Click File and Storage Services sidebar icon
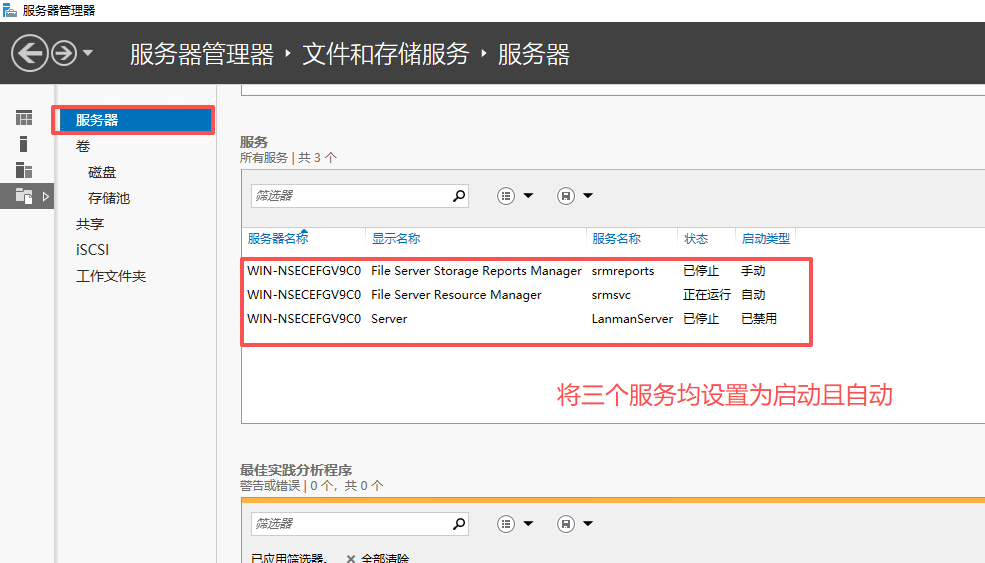The width and height of the screenshot is (985, 563). [24, 196]
